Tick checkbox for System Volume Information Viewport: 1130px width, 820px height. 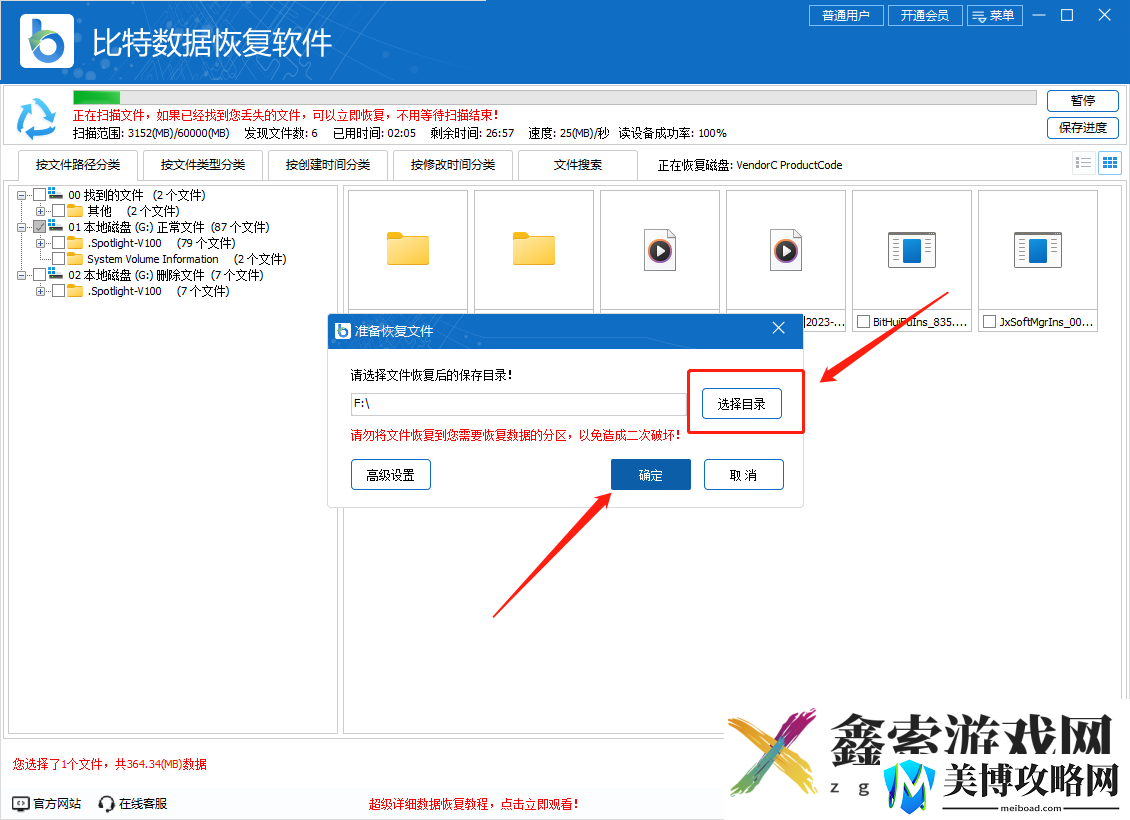(x=58, y=259)
